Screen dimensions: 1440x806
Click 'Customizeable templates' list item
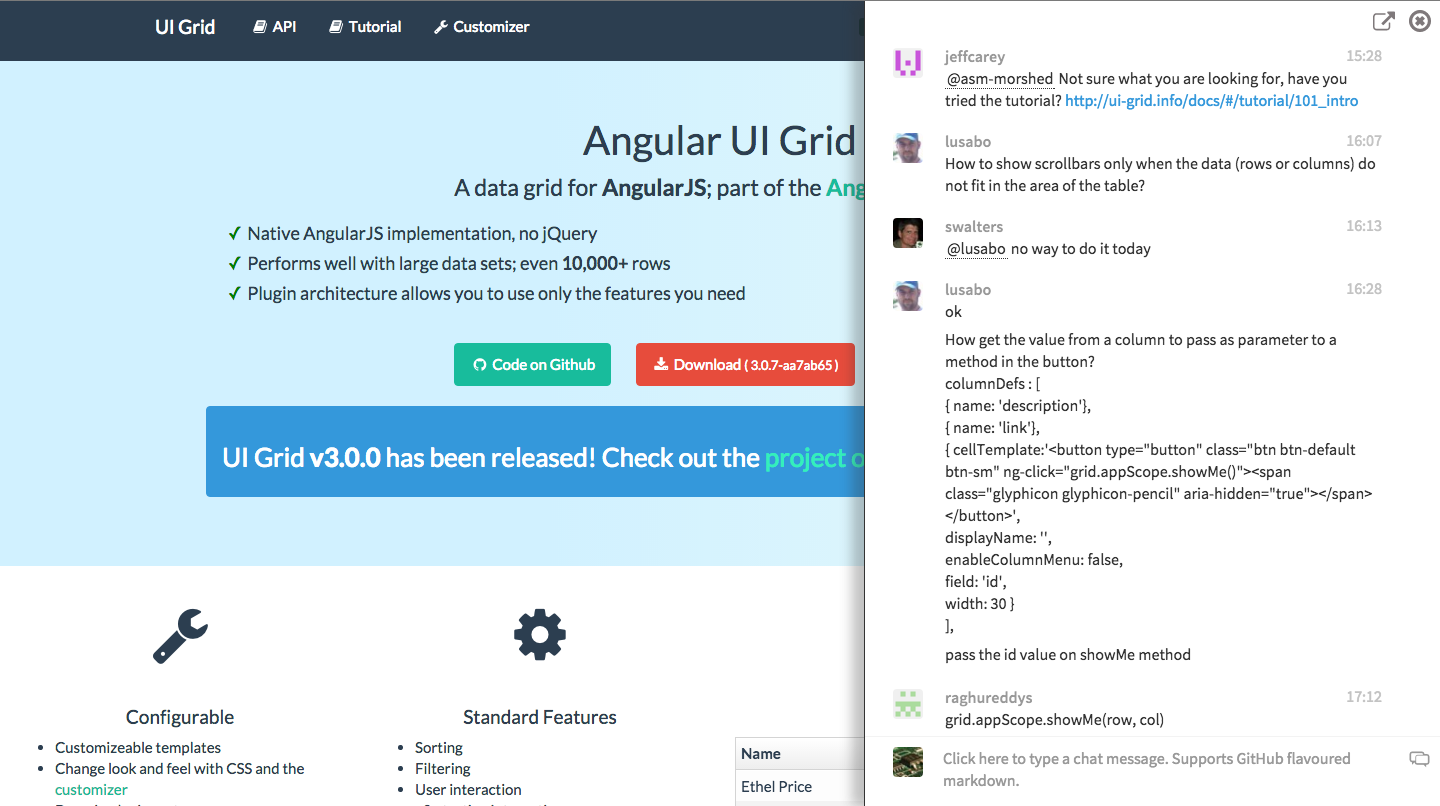138,748
